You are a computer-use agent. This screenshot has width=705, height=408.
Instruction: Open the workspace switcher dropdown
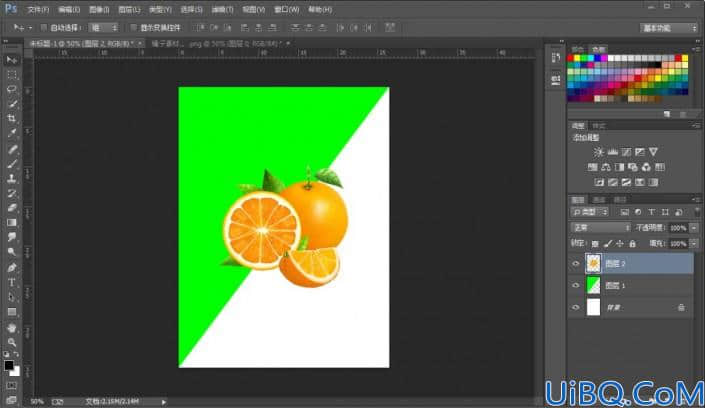669,28
